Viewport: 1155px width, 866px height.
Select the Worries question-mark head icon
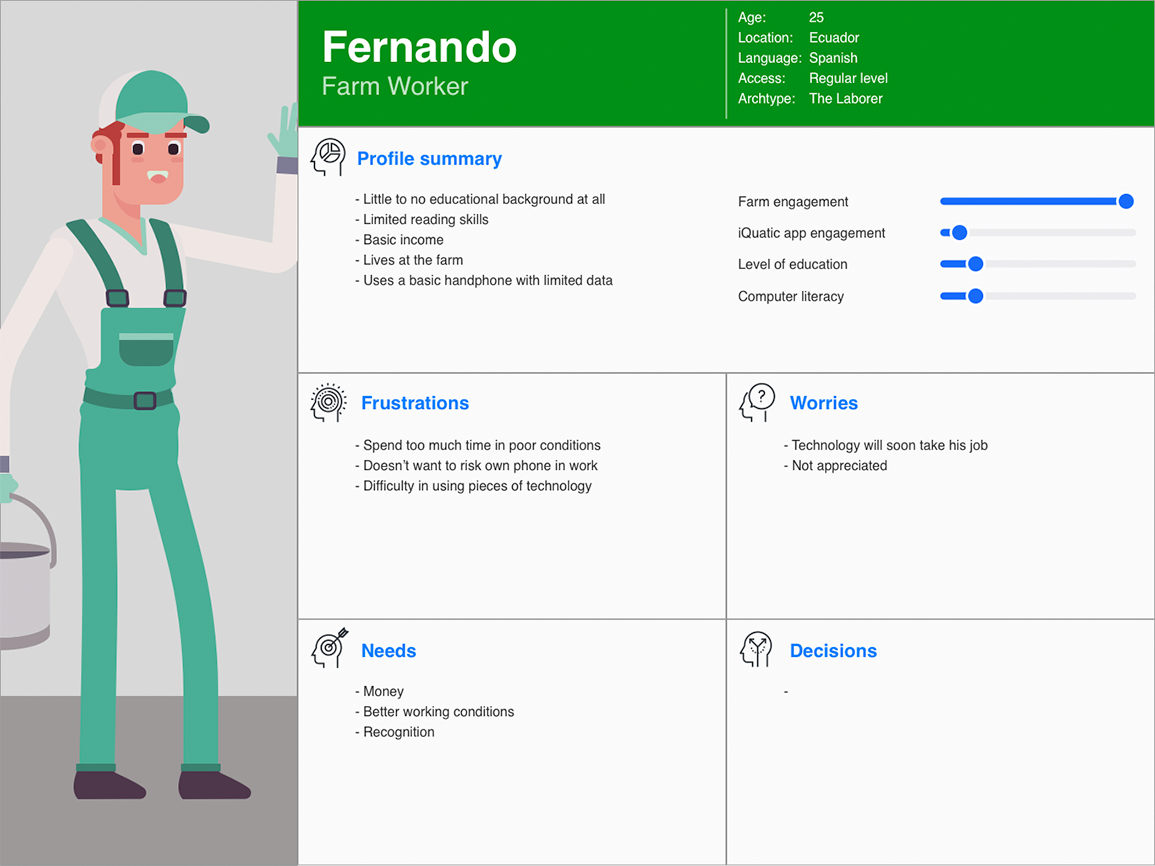(x=757, y=402)
